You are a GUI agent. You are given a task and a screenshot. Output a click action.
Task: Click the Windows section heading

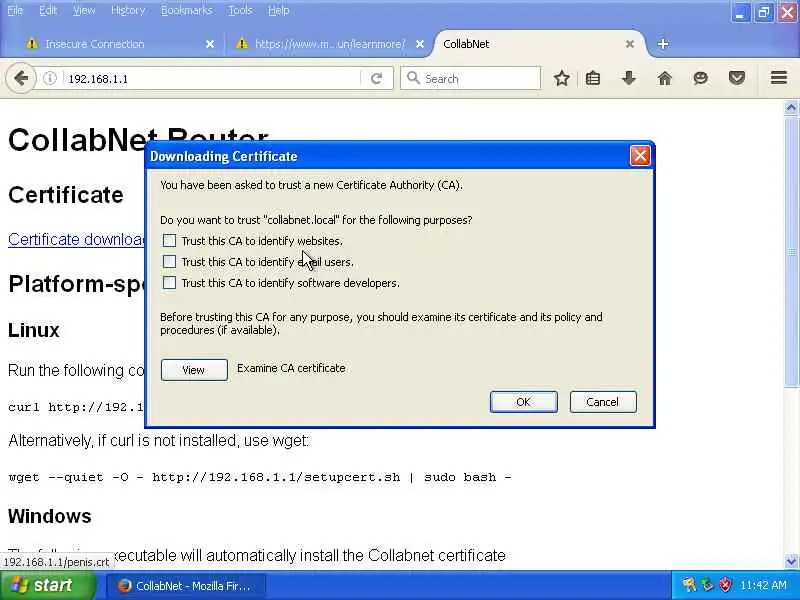tap(49, 516)
